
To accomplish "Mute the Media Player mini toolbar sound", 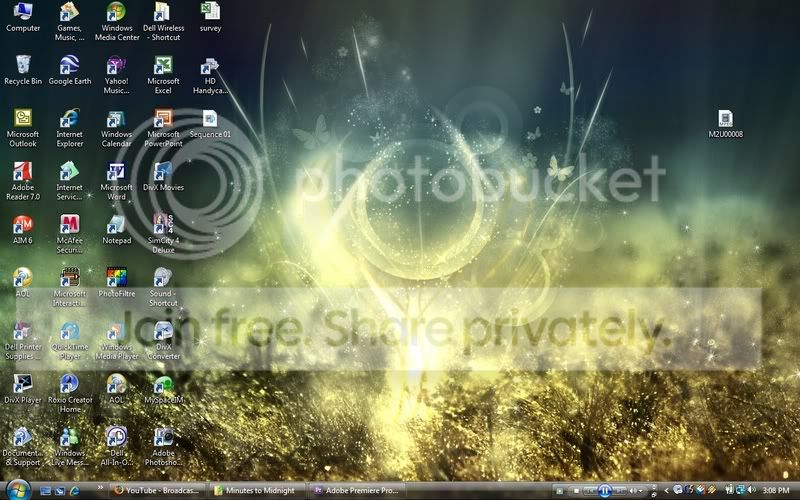I will (x=632, y=491).
